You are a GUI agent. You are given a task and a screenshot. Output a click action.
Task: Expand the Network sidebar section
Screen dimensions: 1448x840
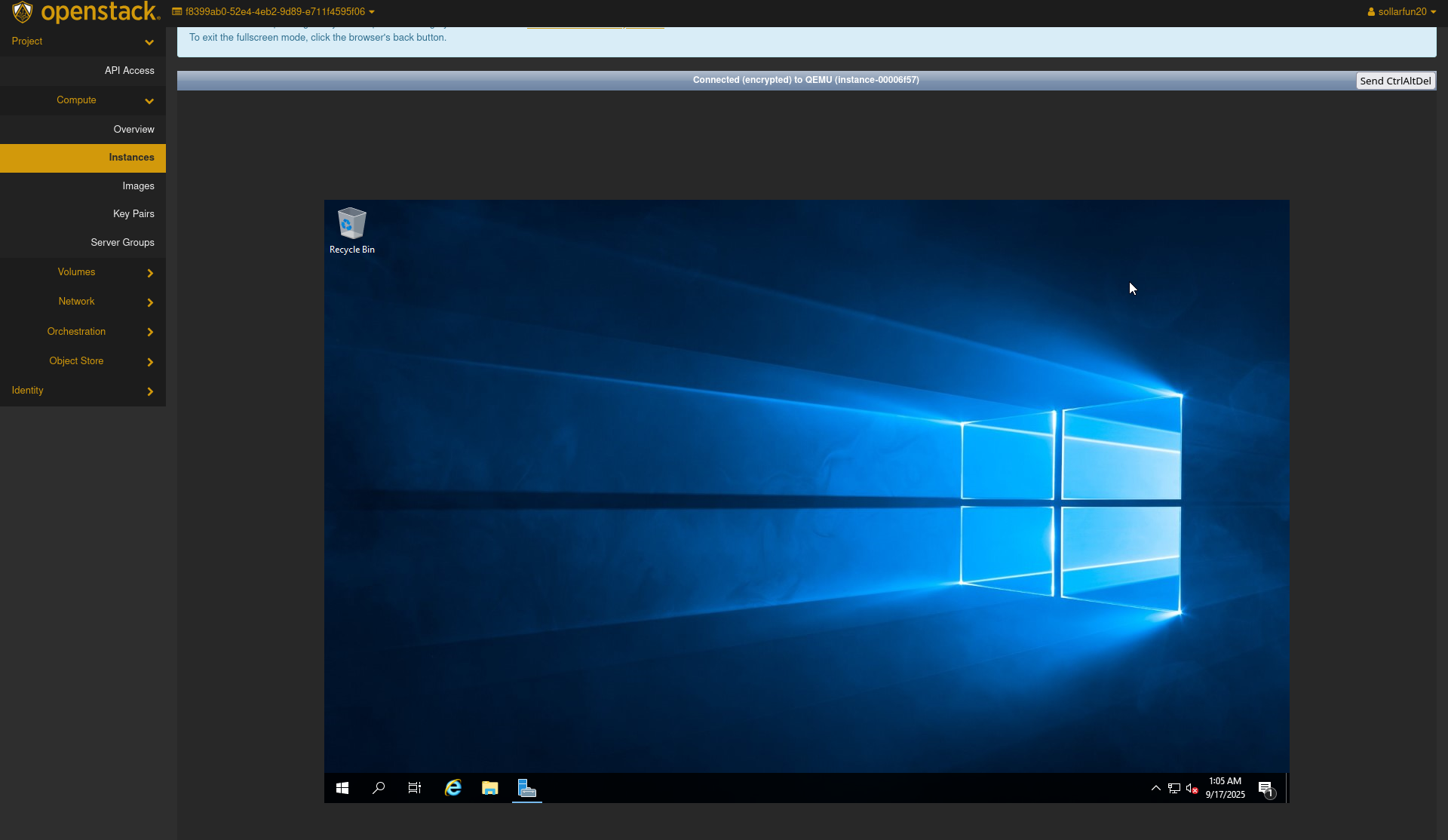77,302
